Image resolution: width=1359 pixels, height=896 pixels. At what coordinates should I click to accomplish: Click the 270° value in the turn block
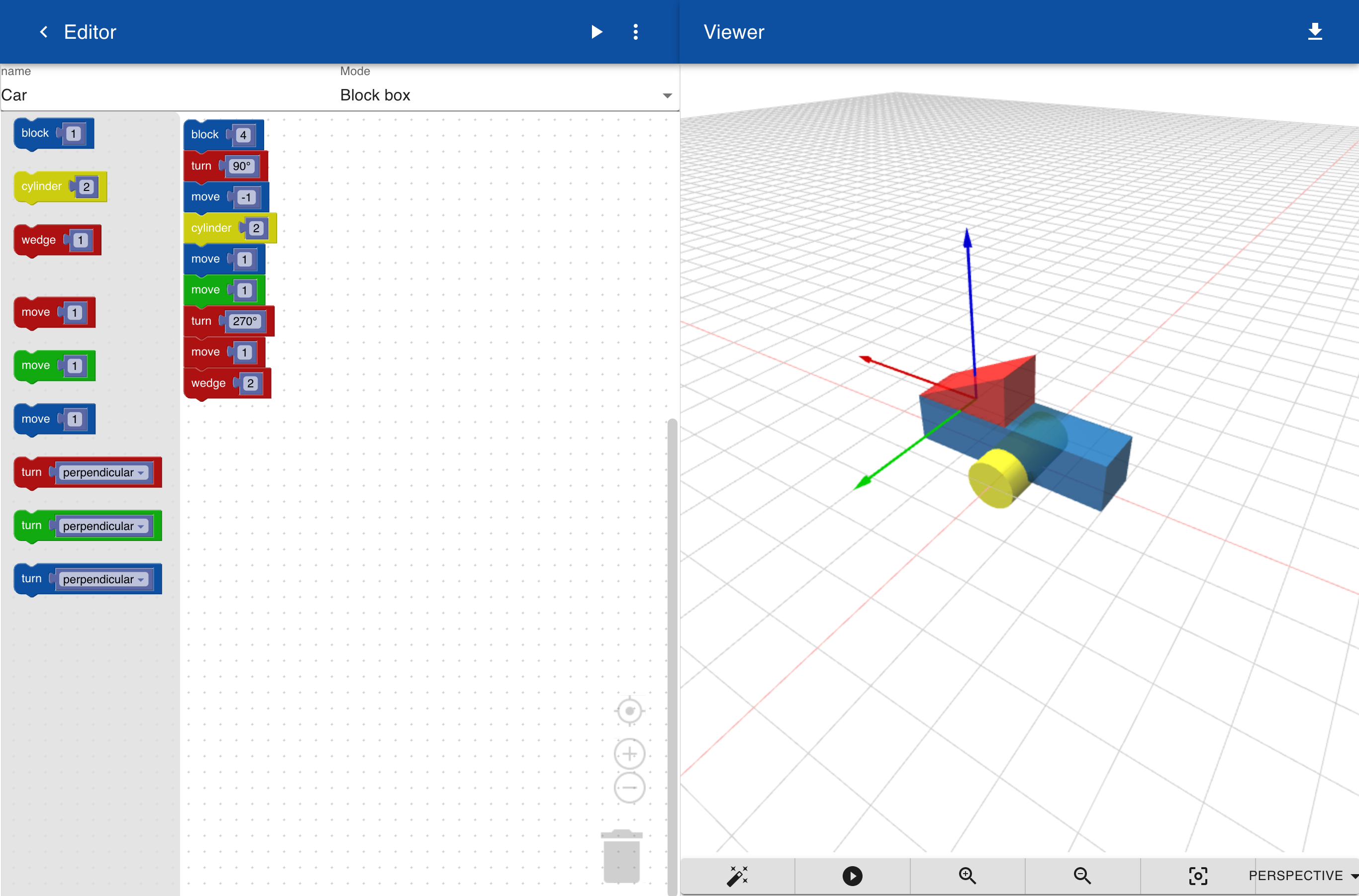coord(245,322)
